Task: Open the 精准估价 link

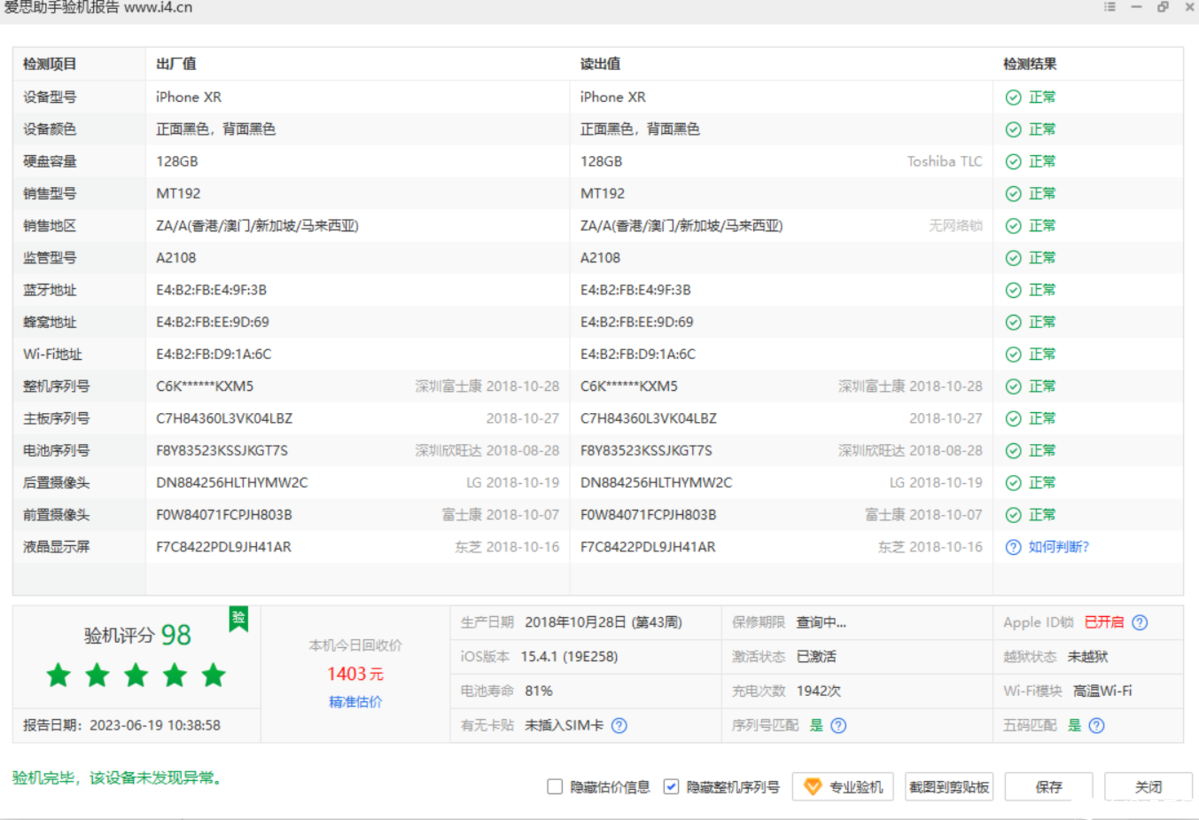Action: (x=356, y=701)
